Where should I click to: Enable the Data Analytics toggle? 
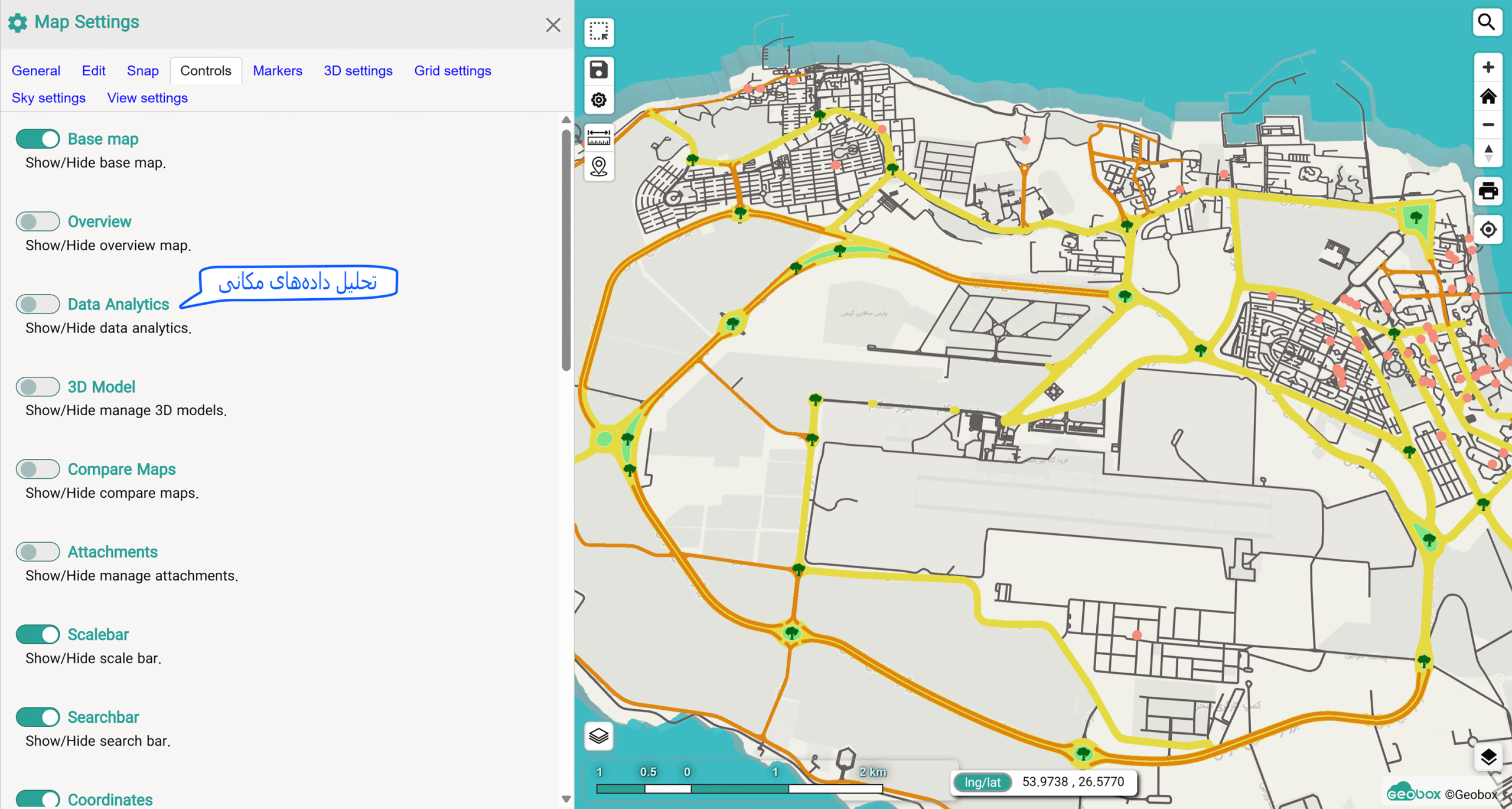coord(38,304)
